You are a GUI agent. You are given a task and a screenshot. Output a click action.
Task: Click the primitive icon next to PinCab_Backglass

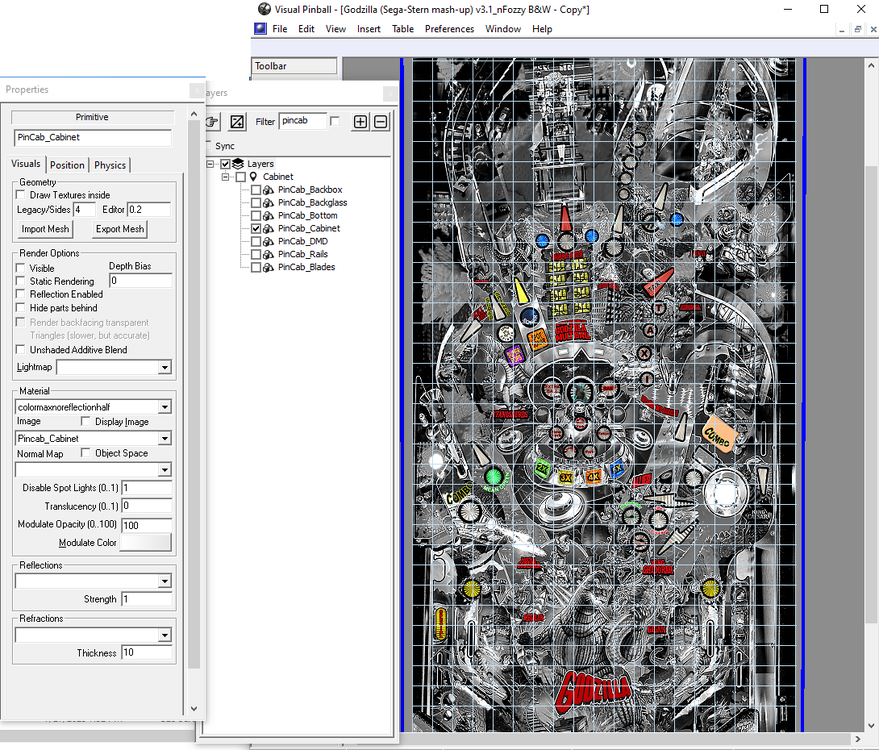pyautogui.click(x=269, y=203)
